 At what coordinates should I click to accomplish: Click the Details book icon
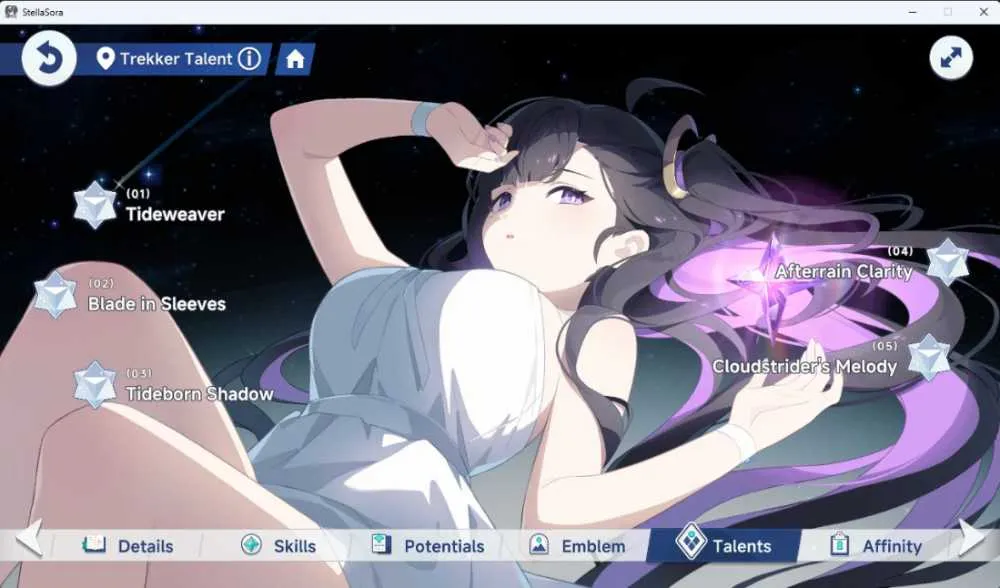(94, 545)
